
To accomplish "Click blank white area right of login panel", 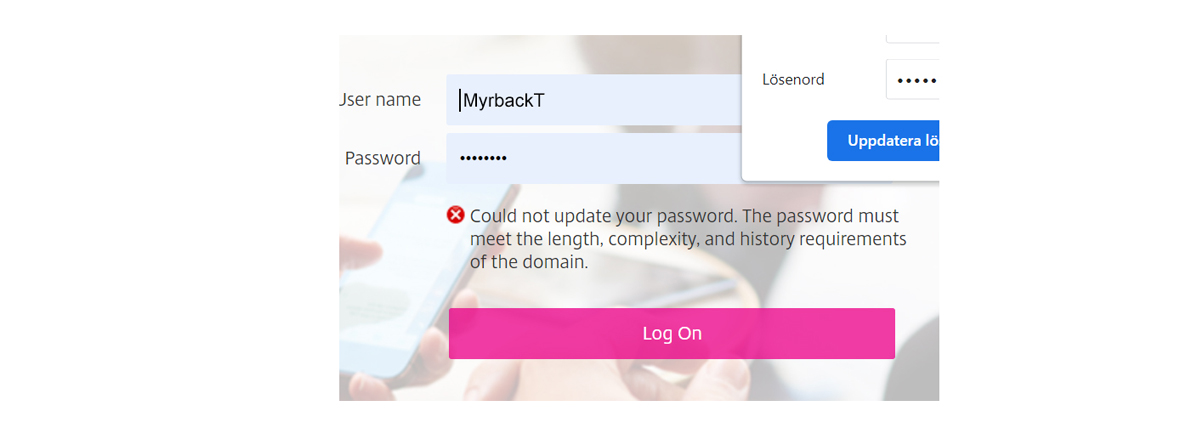I will coord(1070,215).
